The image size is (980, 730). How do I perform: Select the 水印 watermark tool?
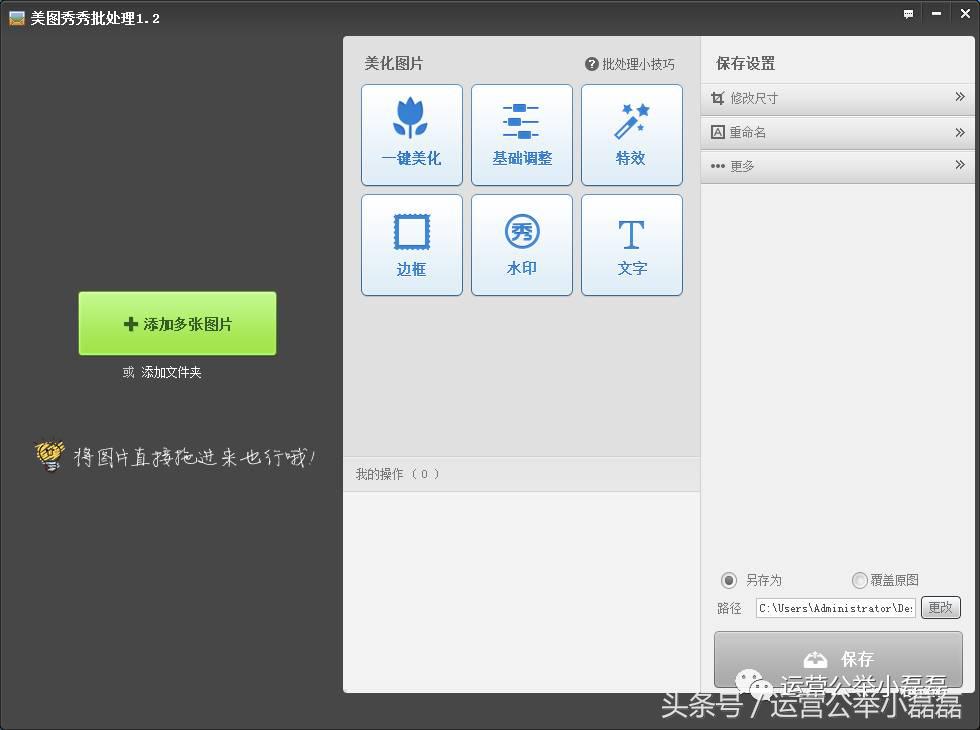tap(521, 245)
